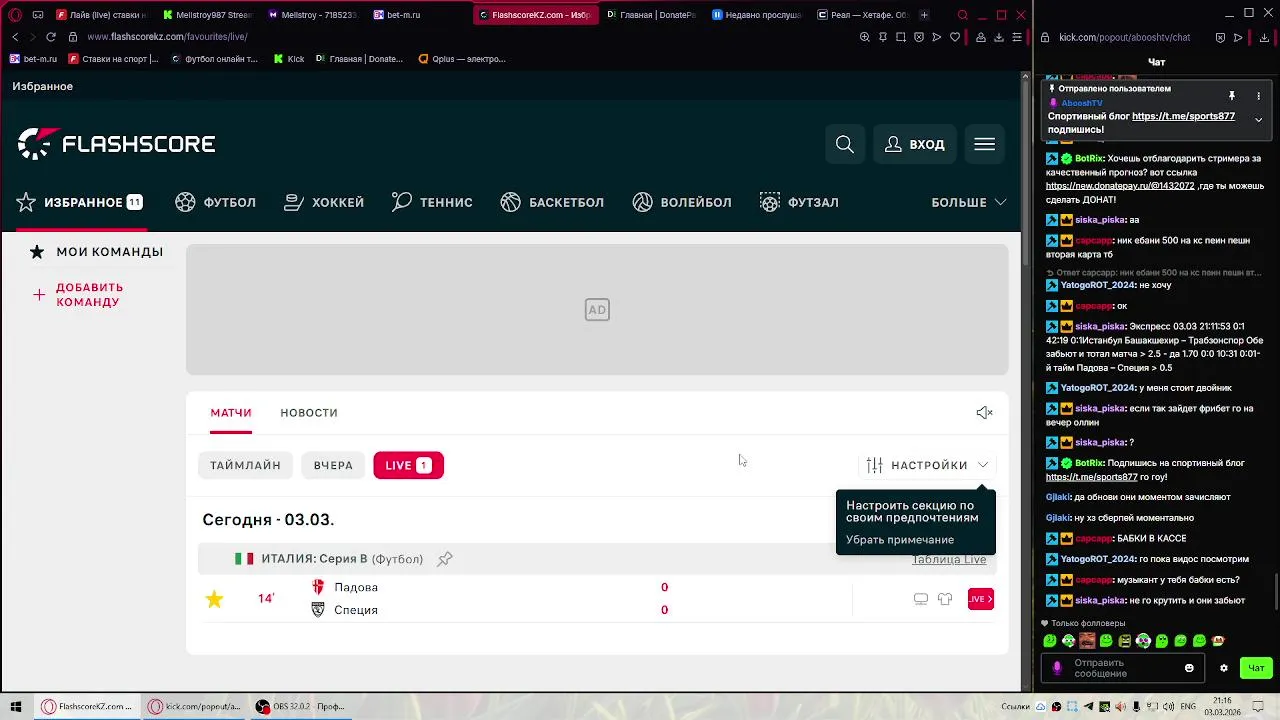The width and height of the screenshot is (1280, 720).
Task: Select the ФУТБОЛ sport tab
Action: click(x=216, y=202)
